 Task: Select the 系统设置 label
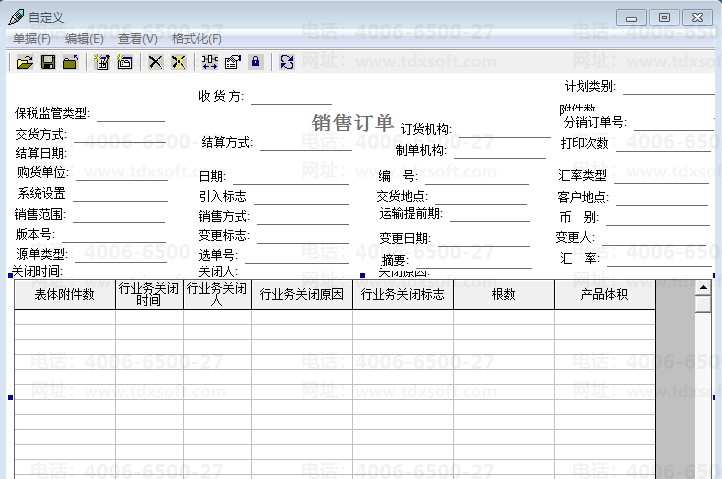42,193
